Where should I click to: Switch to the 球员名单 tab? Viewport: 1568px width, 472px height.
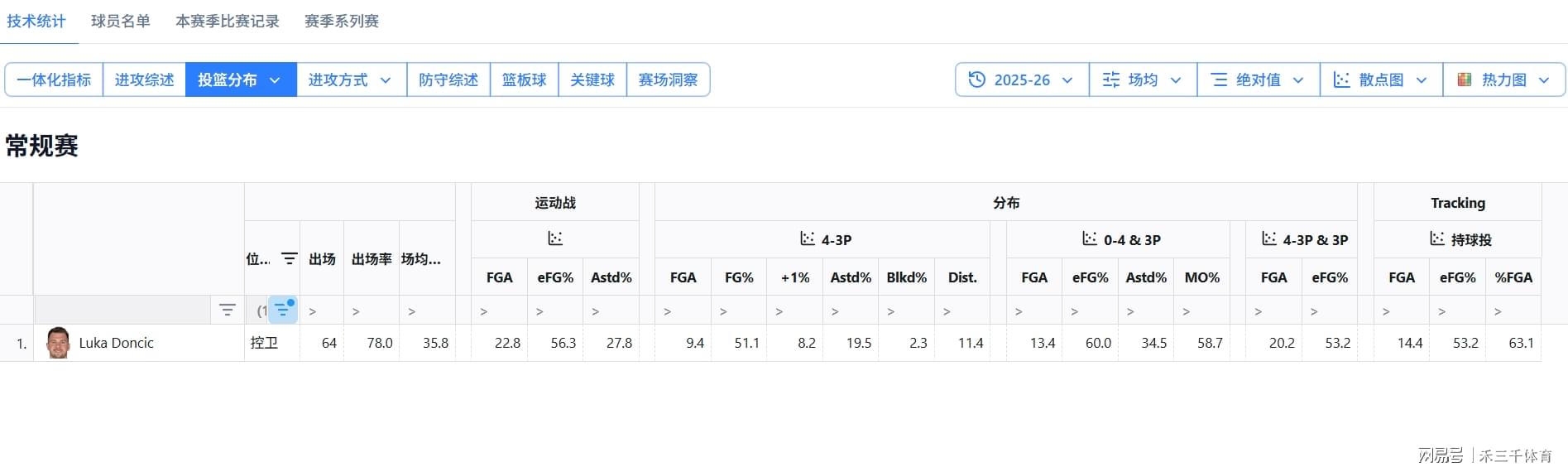[x=121, y=22]
